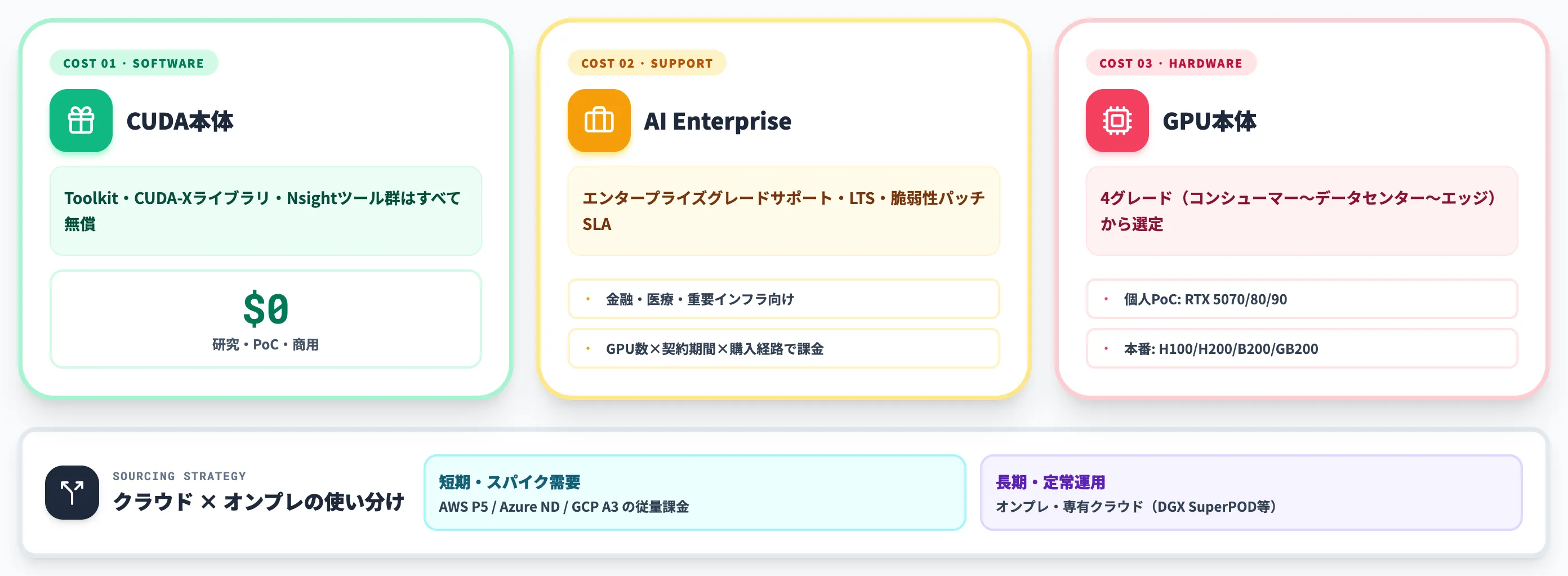Viewport: 1568px width, 576px height.
Task: Click the オンプレ・専有クラウド (DGX SuperPOD等) text
Action: (x=1136, y=507)
